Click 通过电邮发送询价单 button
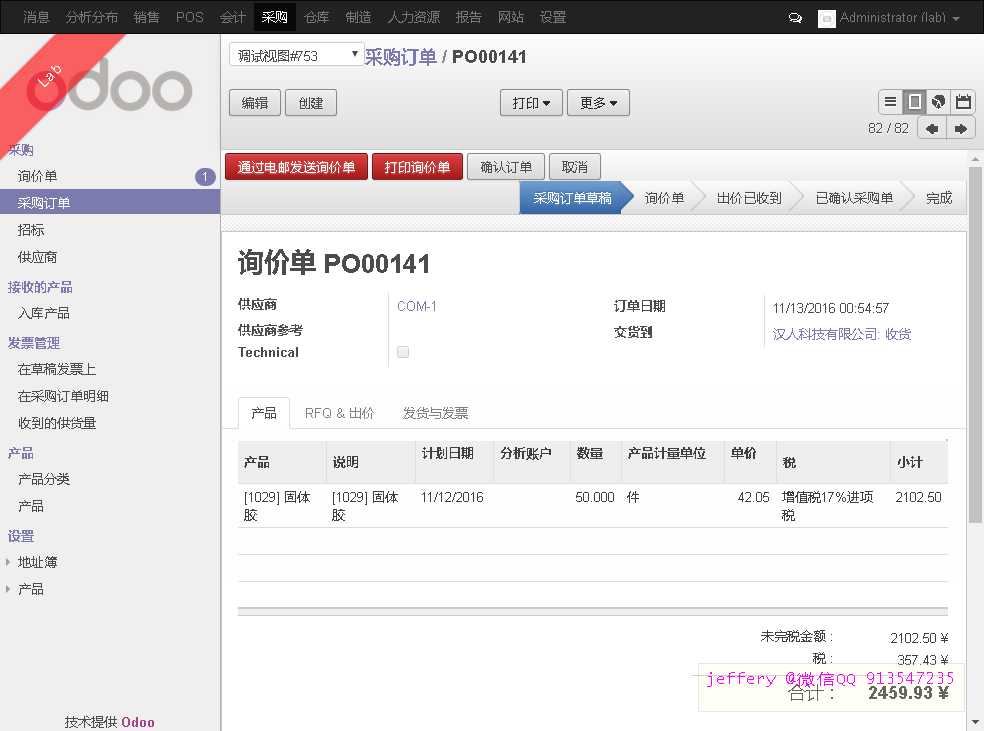Image resolution: width=984 pixels, height=731 pixels. pos(296,167)
